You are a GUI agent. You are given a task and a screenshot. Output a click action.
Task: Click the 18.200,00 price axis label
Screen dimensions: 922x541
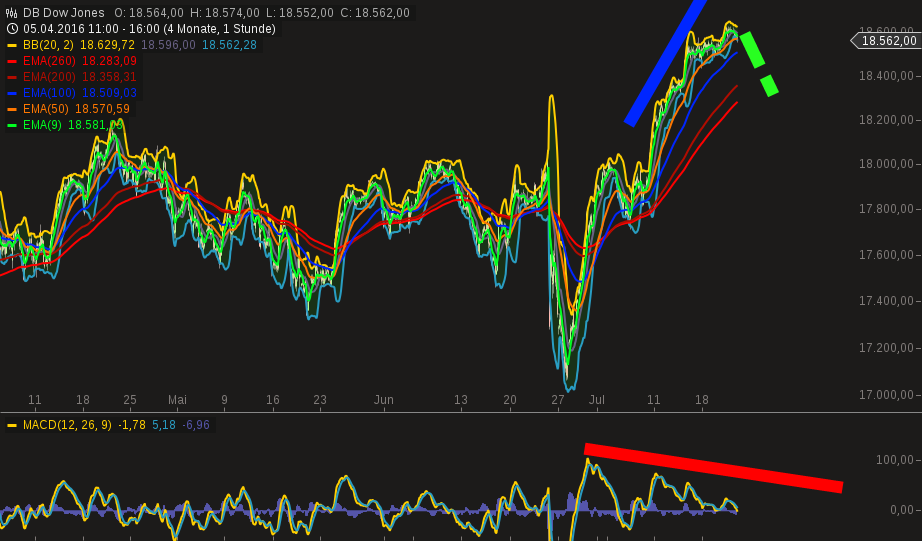[886, 120]
